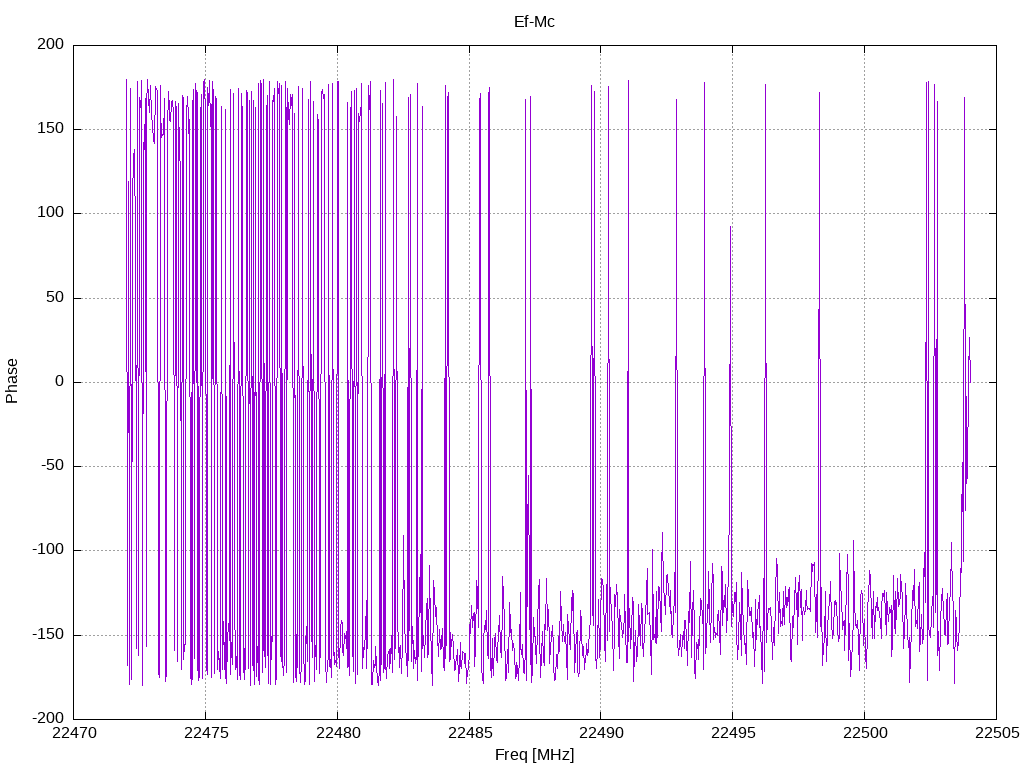The image size is (1024, 768).
Task: Click the "Freq [MHz]" x-axis label
Action: [x=534, y=755]
